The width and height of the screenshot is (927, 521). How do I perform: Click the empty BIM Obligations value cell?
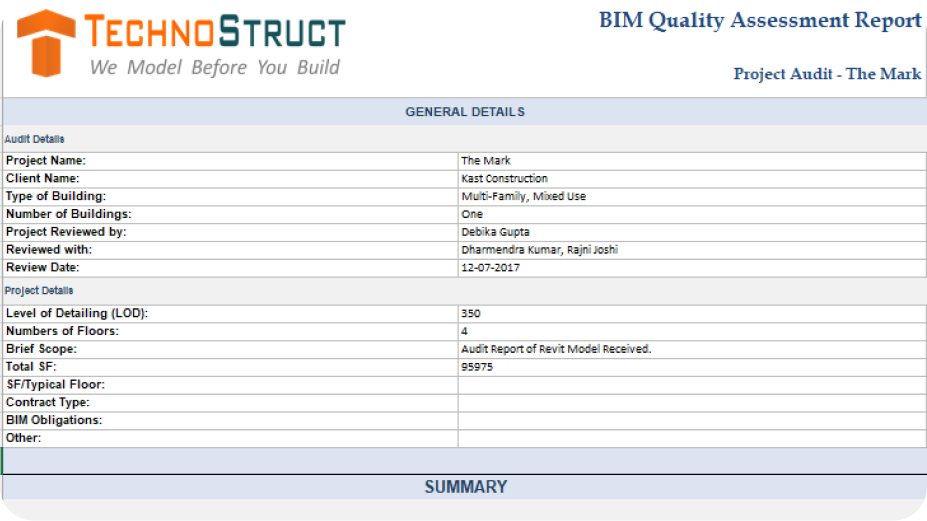(x=692, y=420)
